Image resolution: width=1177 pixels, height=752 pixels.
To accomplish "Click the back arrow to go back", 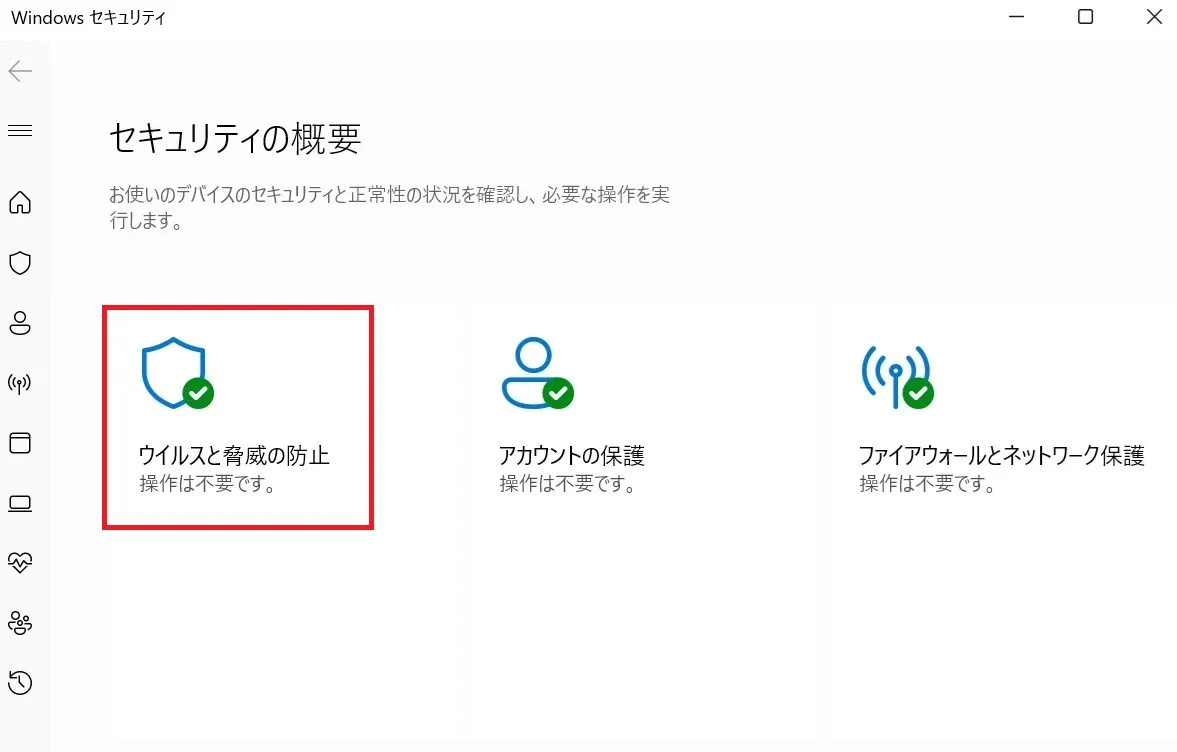I will (x=20, y=71).
